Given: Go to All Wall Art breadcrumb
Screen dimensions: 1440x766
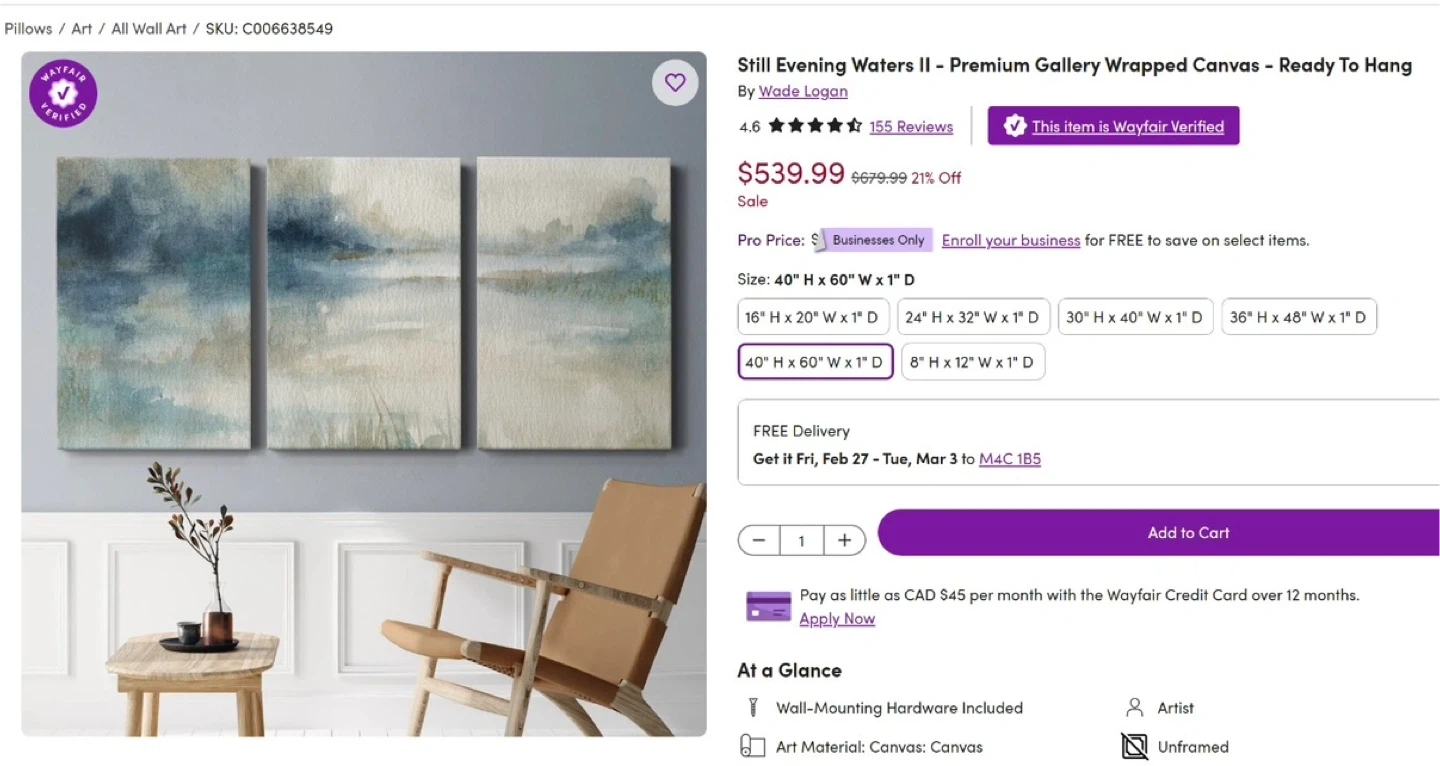Looking at the screenshot, I should 149,29.
